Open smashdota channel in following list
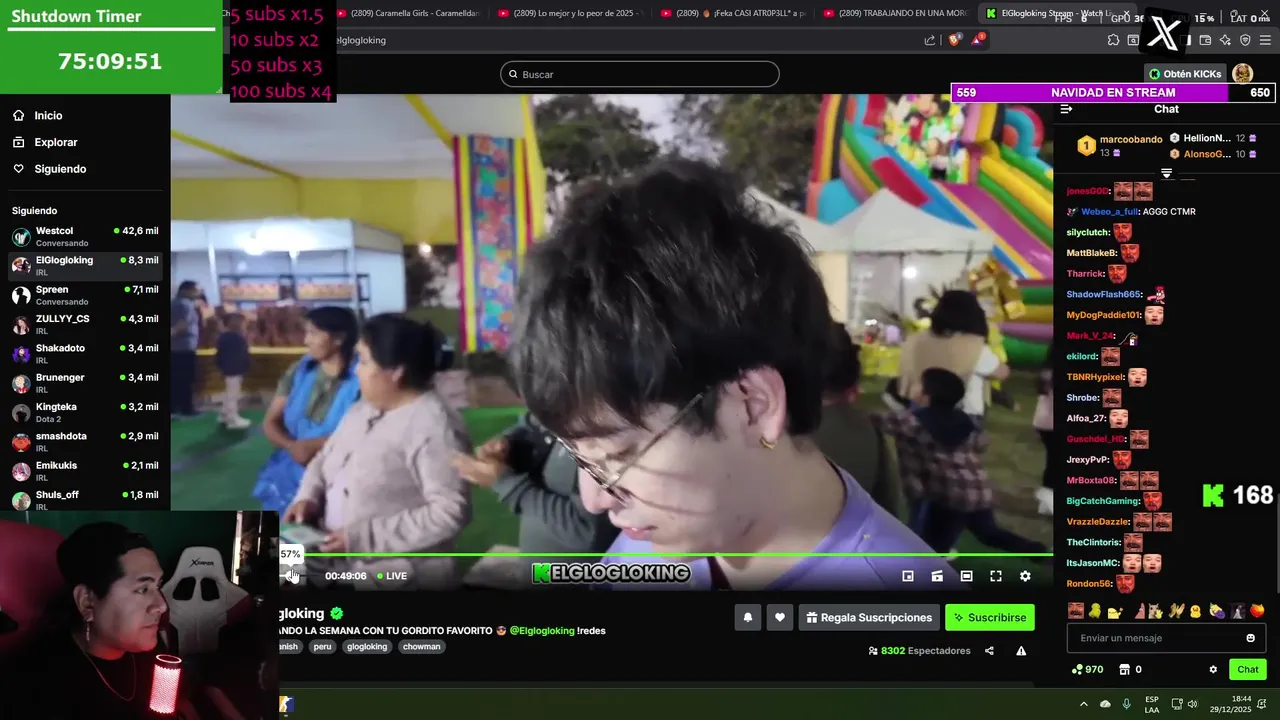Viewport: 1280px width, 720px height. tap(85, 441)
